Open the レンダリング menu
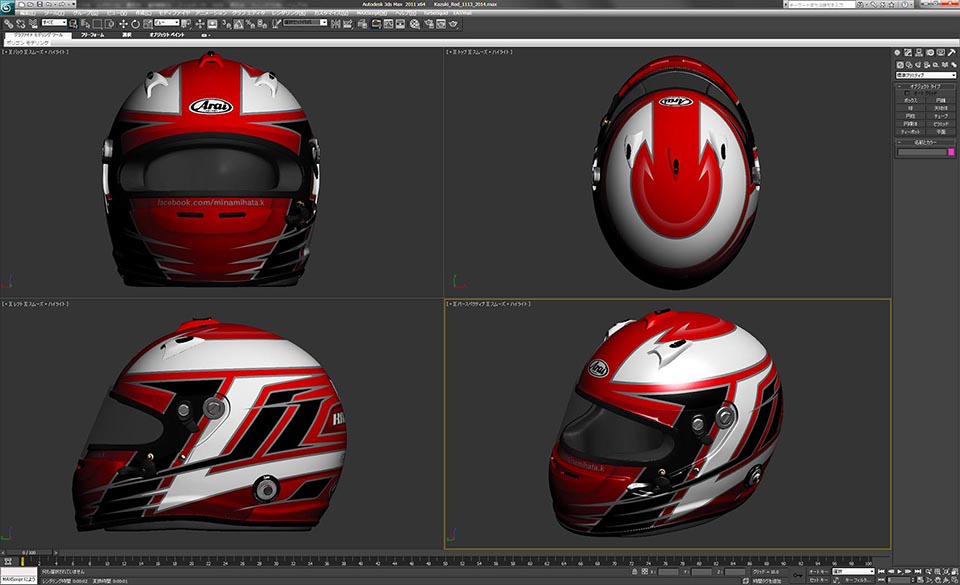 point(288,13)
